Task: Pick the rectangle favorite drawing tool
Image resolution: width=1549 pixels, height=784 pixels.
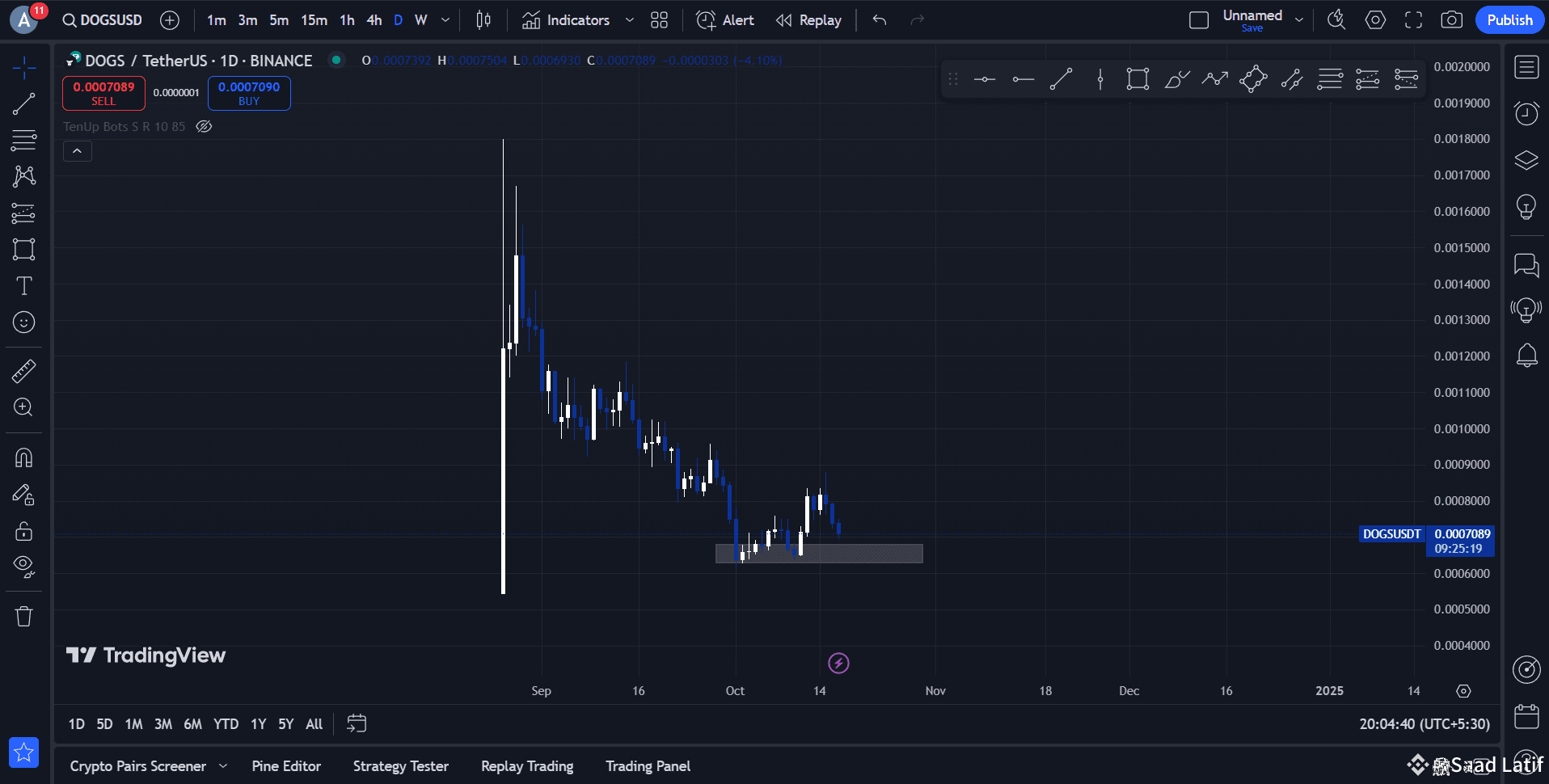Action: pyautogui.click(x=1137, y=79)
